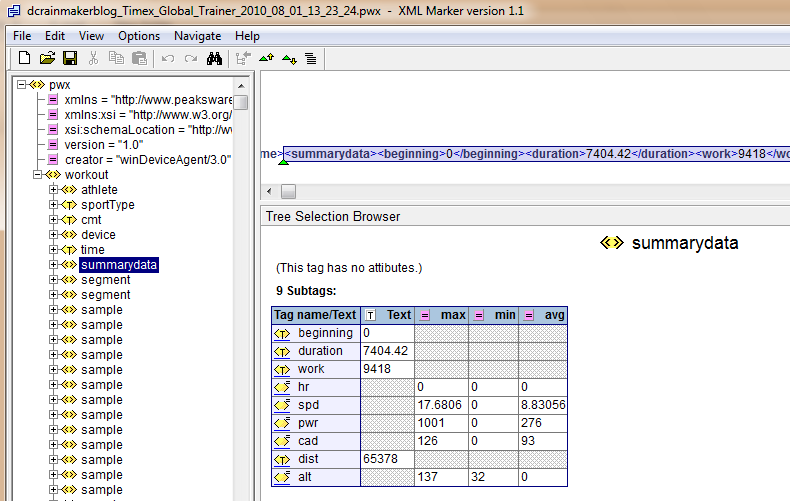
Task: Open a file with the folder icon
Action: click(x=47, y=58)
